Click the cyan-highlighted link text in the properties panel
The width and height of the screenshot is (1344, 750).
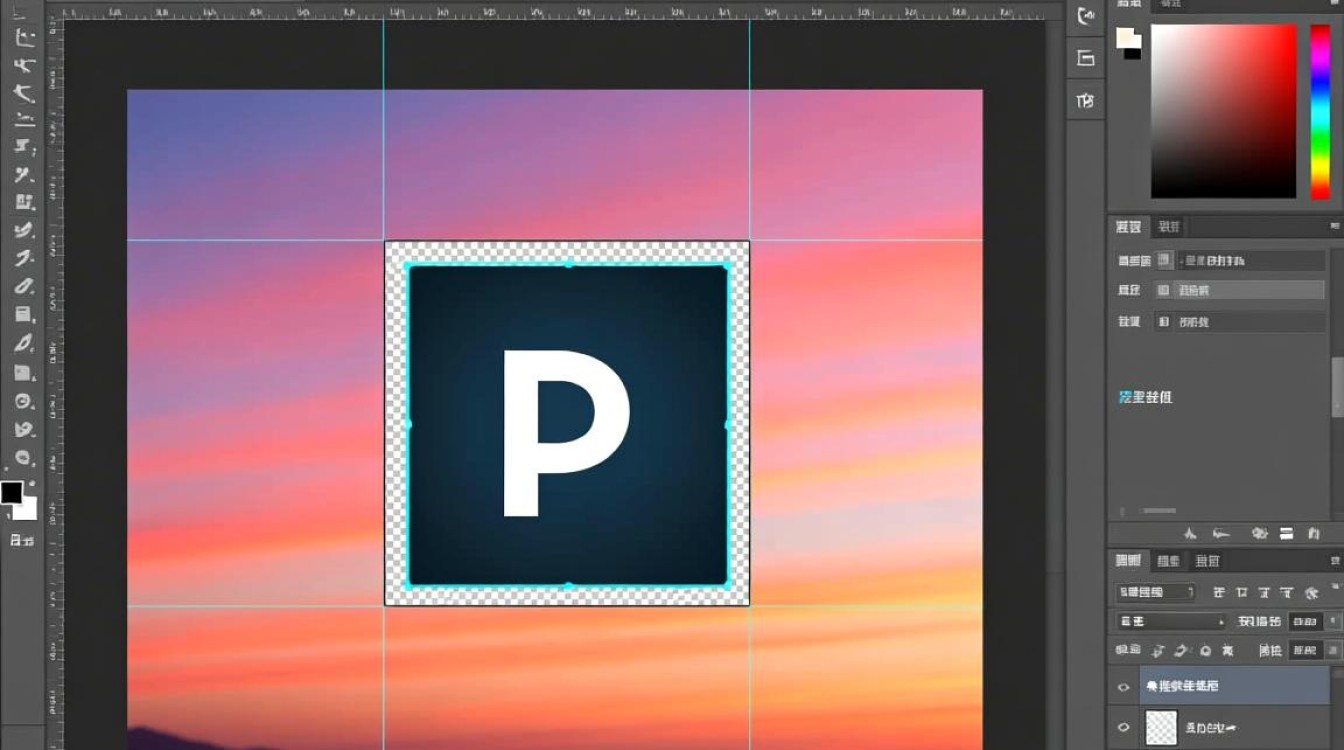(1145, 397)
